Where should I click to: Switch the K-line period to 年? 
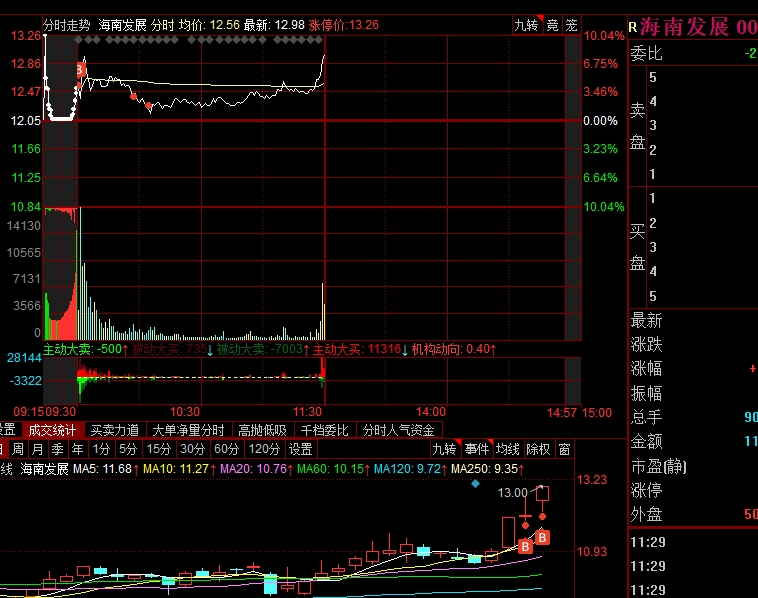click(78, 449)
